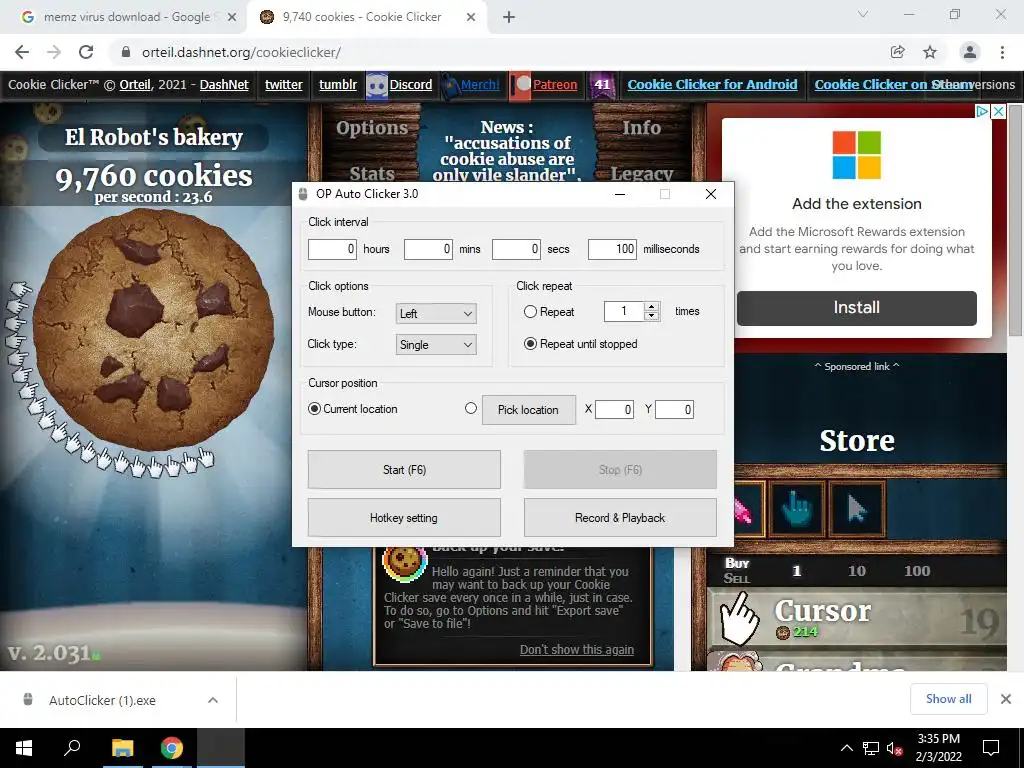The width and height of the screenshot is (1024, 768).
Task: Set buy quantity to 10
Action: (x=857, y=571)
